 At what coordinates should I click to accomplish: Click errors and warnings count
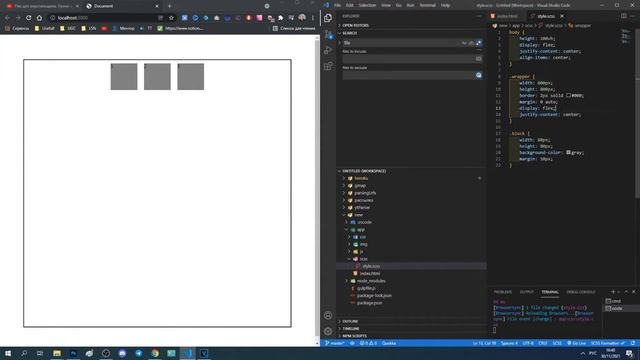[368, 343]
